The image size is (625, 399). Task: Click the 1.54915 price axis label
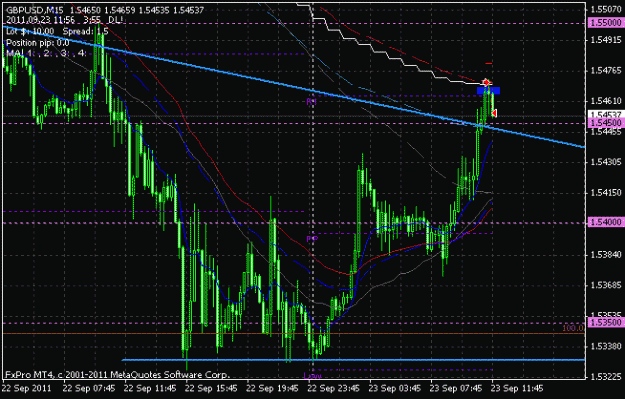pyautogui.click(x=606, y=40)
